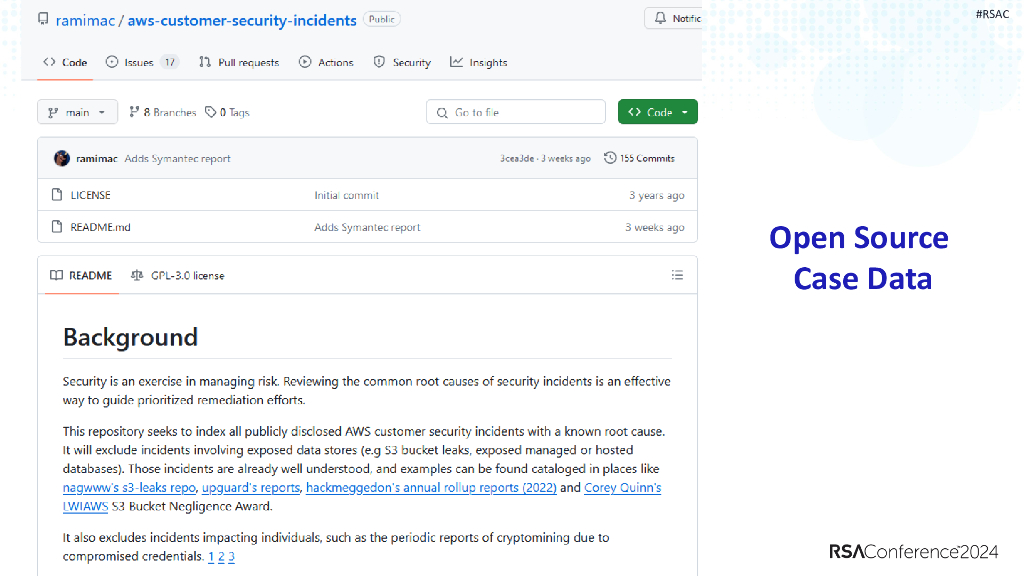This screenshot has width=1024, height=576.
Task: Click the search magnifier icon in Go to file
Action: [x=442, y=112]
